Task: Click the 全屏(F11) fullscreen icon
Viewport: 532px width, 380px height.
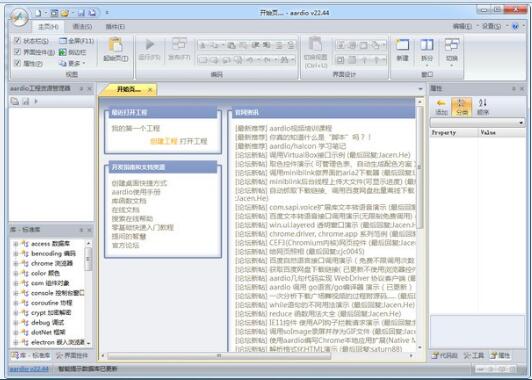Action: pos(63,41)
